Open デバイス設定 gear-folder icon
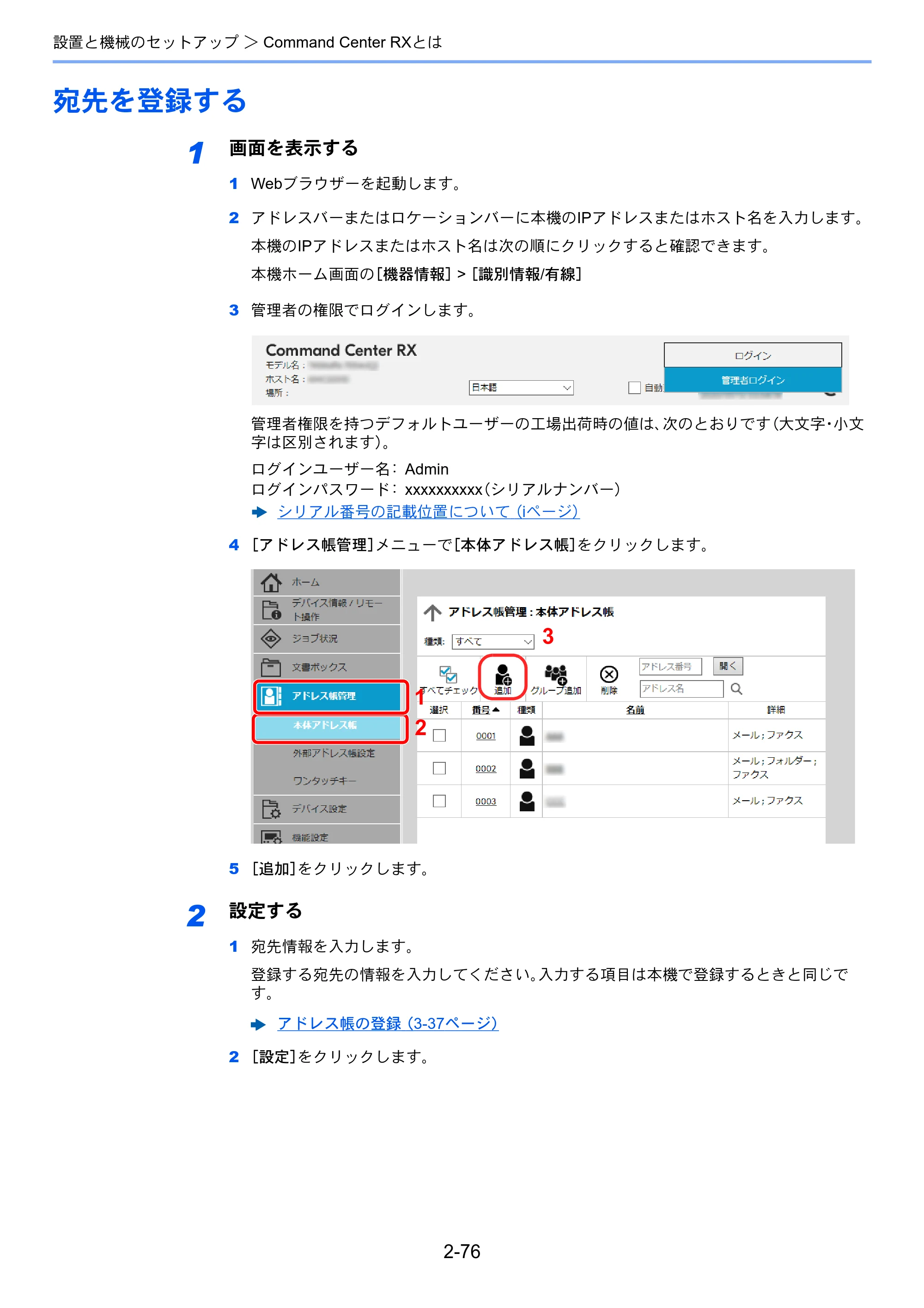The height and width of the screenshot is (1308, 924). (271, 809)
